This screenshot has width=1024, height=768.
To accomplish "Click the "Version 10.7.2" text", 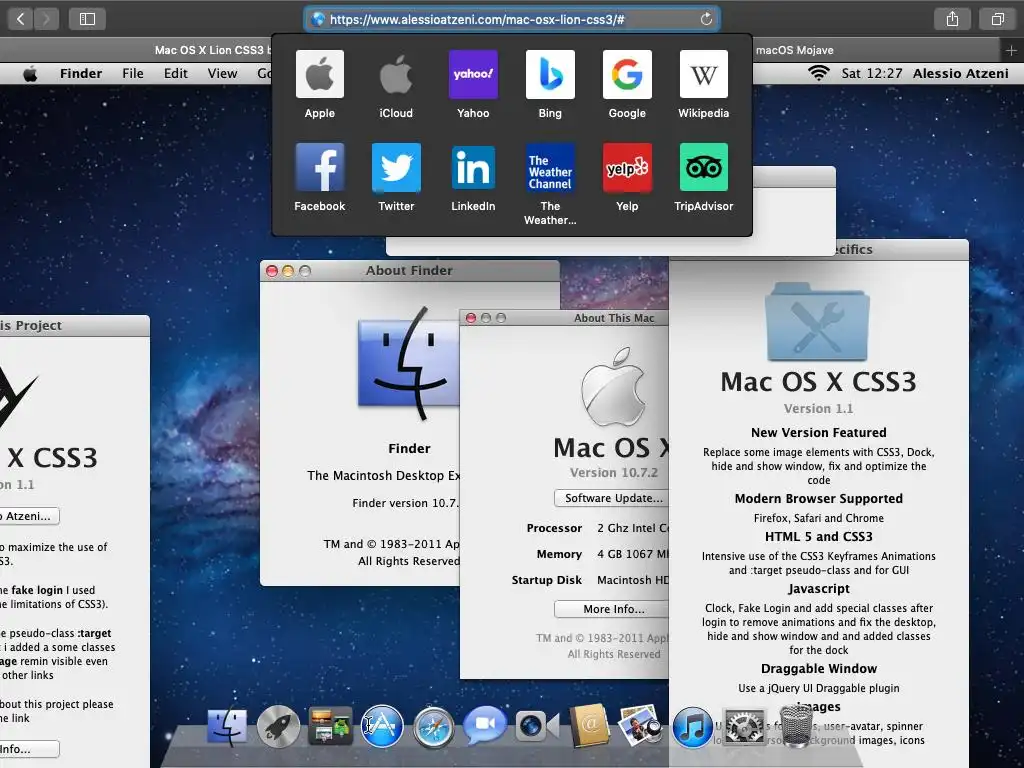I will point(614,472).
